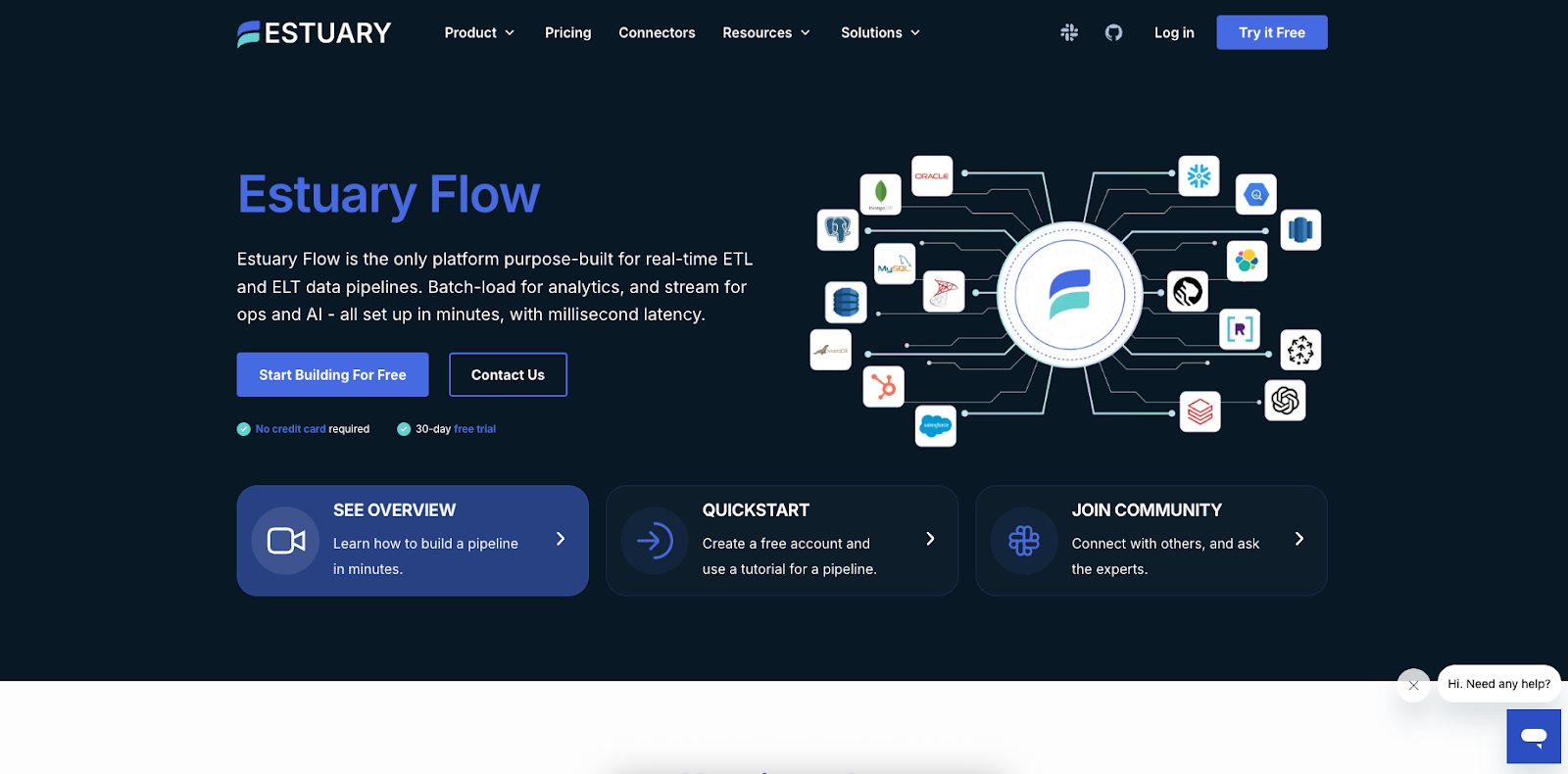Open the Pricing page
1568x774 pixels.
click(568, 32)
